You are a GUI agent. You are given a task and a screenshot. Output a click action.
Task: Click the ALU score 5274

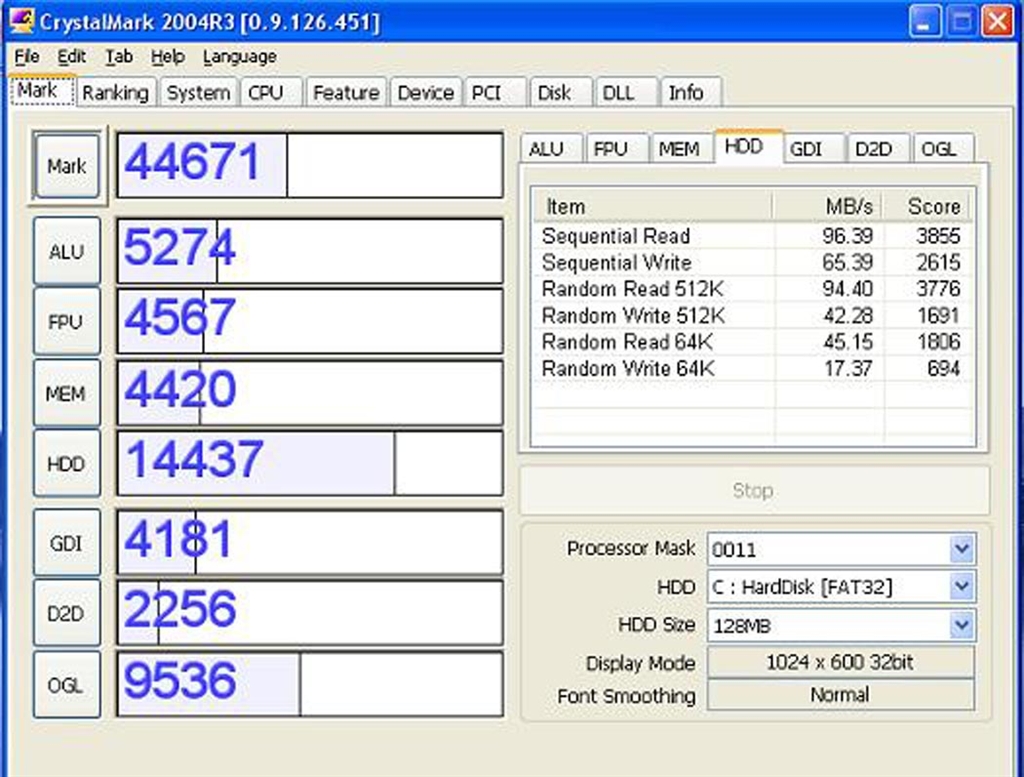pyautogui.click(x=179, y=247)
